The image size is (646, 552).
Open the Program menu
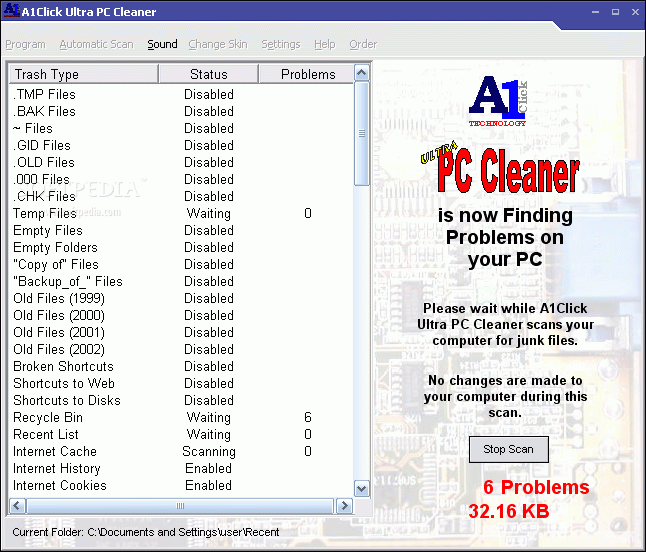(26, 44)
